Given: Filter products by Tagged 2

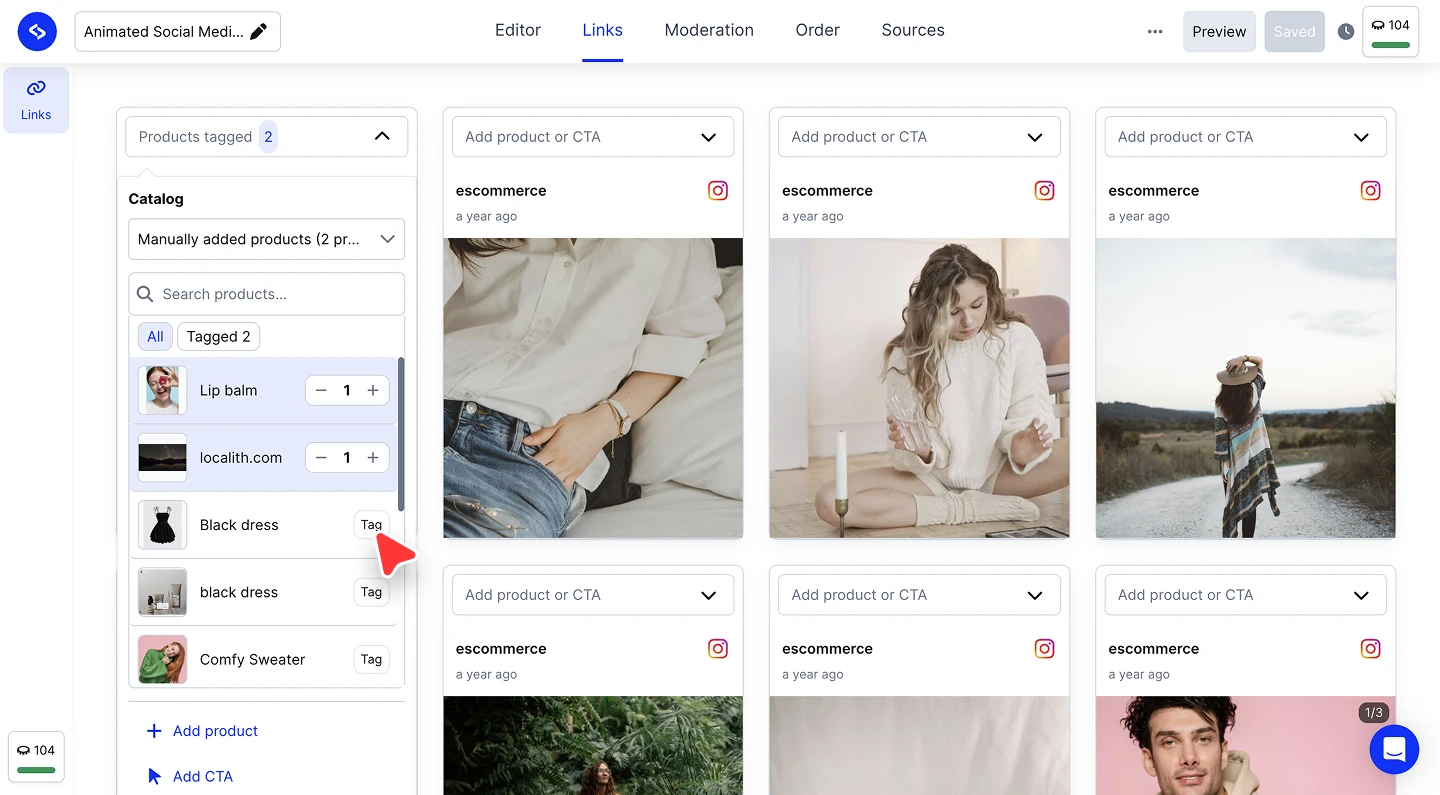Looking at the screenshot, I should (x=218, y=337).
